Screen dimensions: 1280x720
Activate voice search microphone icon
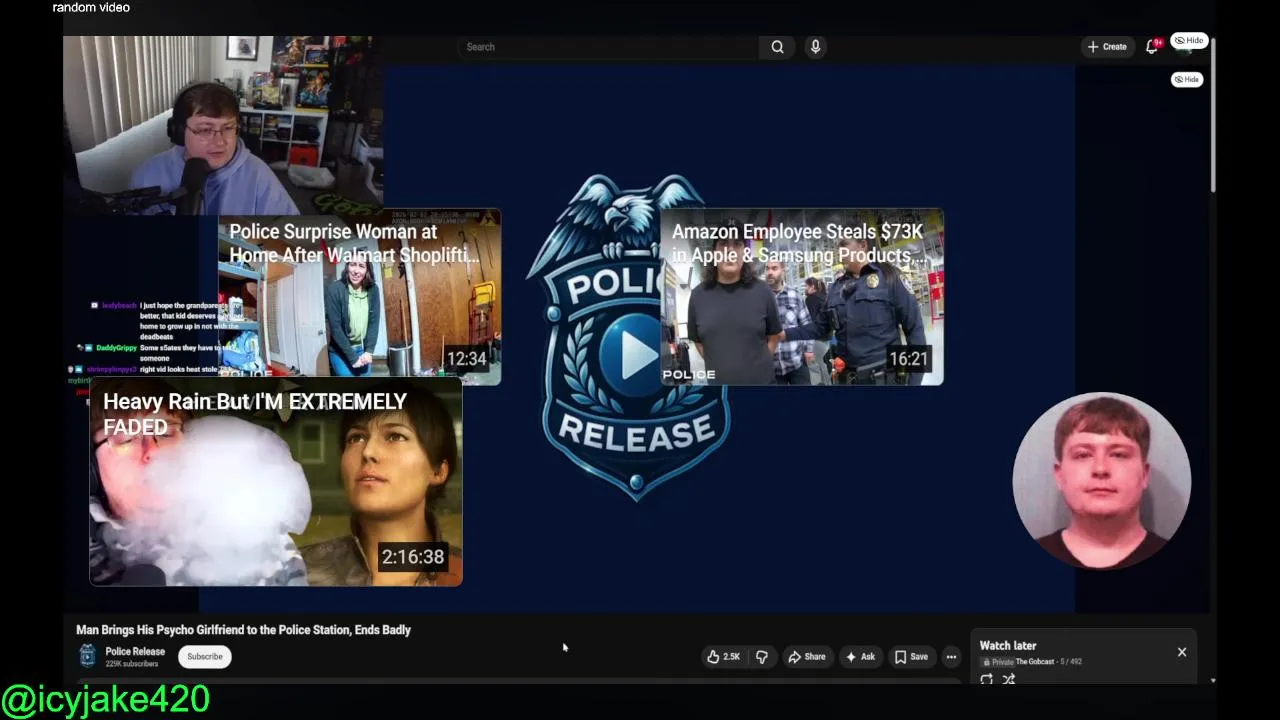[x=815, y=47]
